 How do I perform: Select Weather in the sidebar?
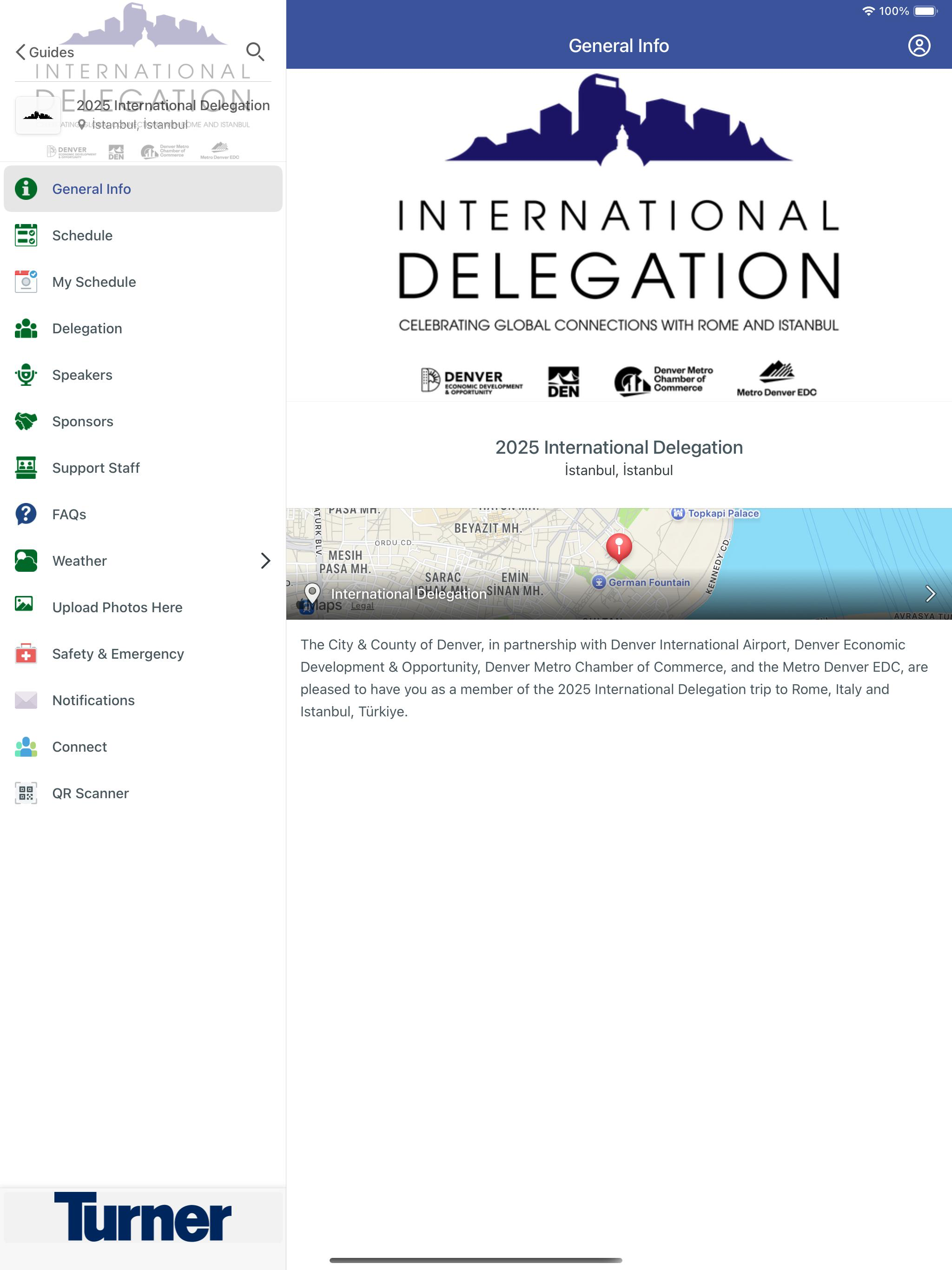[x=143, y=561]
